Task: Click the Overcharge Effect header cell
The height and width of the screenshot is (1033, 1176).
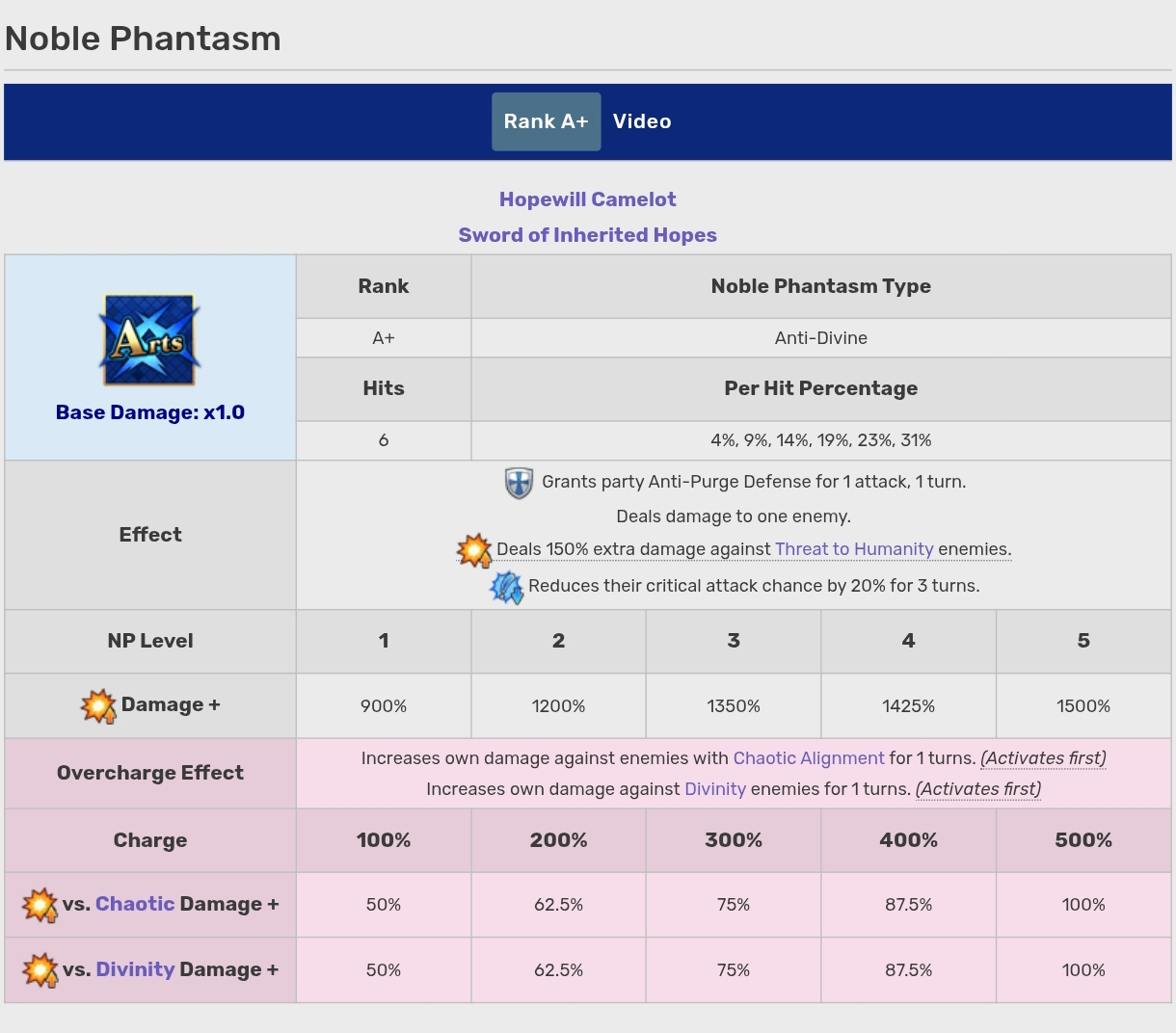Action: (x=150, y=773)
